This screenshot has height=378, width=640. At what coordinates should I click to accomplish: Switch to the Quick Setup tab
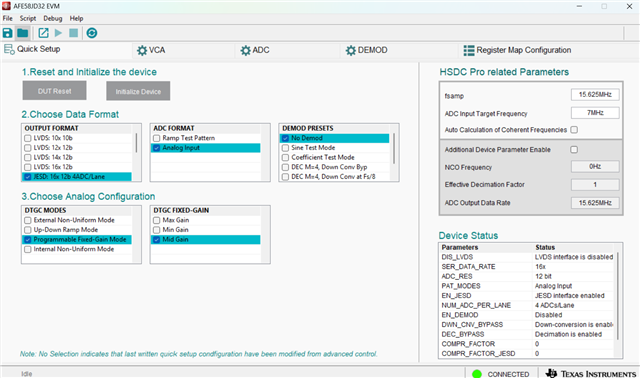point(32,49)
